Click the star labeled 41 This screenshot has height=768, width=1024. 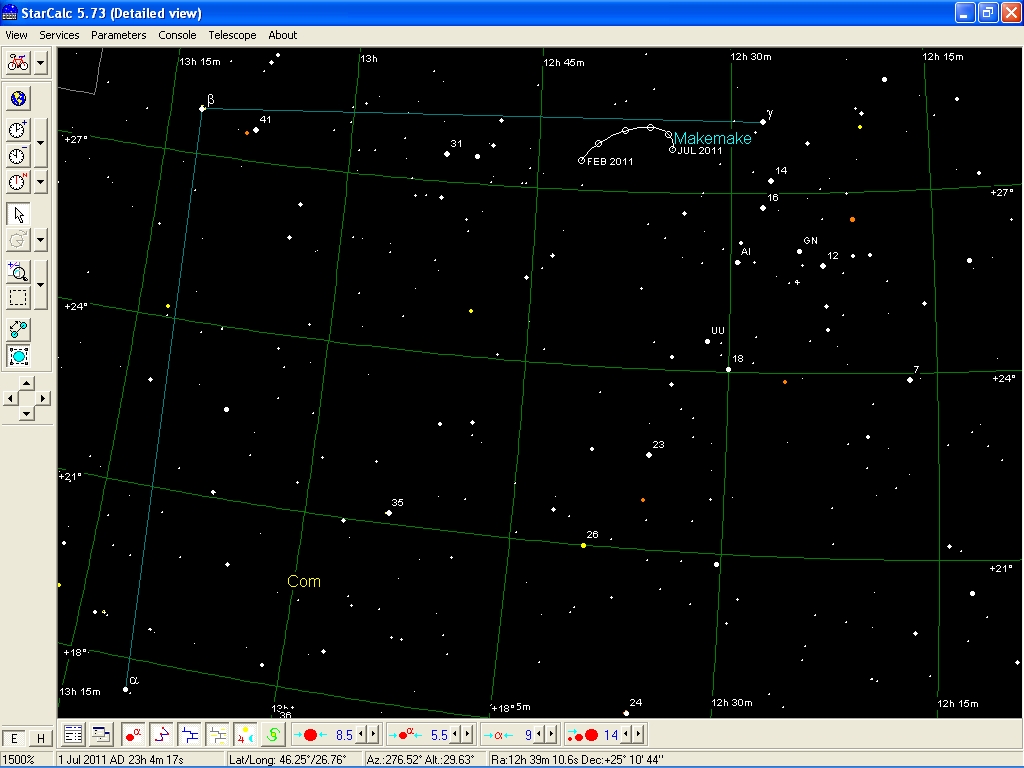(256, 130)
